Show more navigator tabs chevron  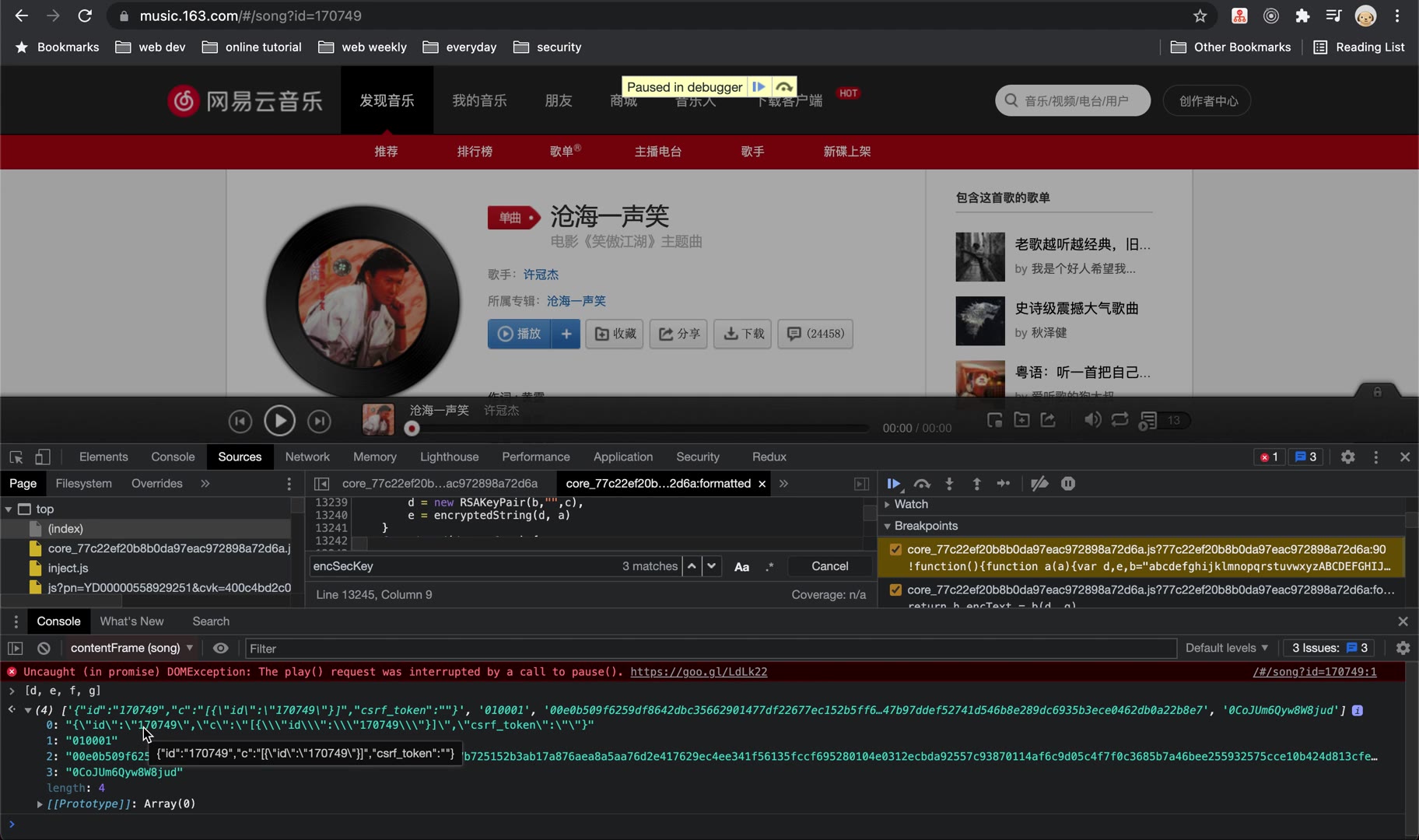coord(205,484)
